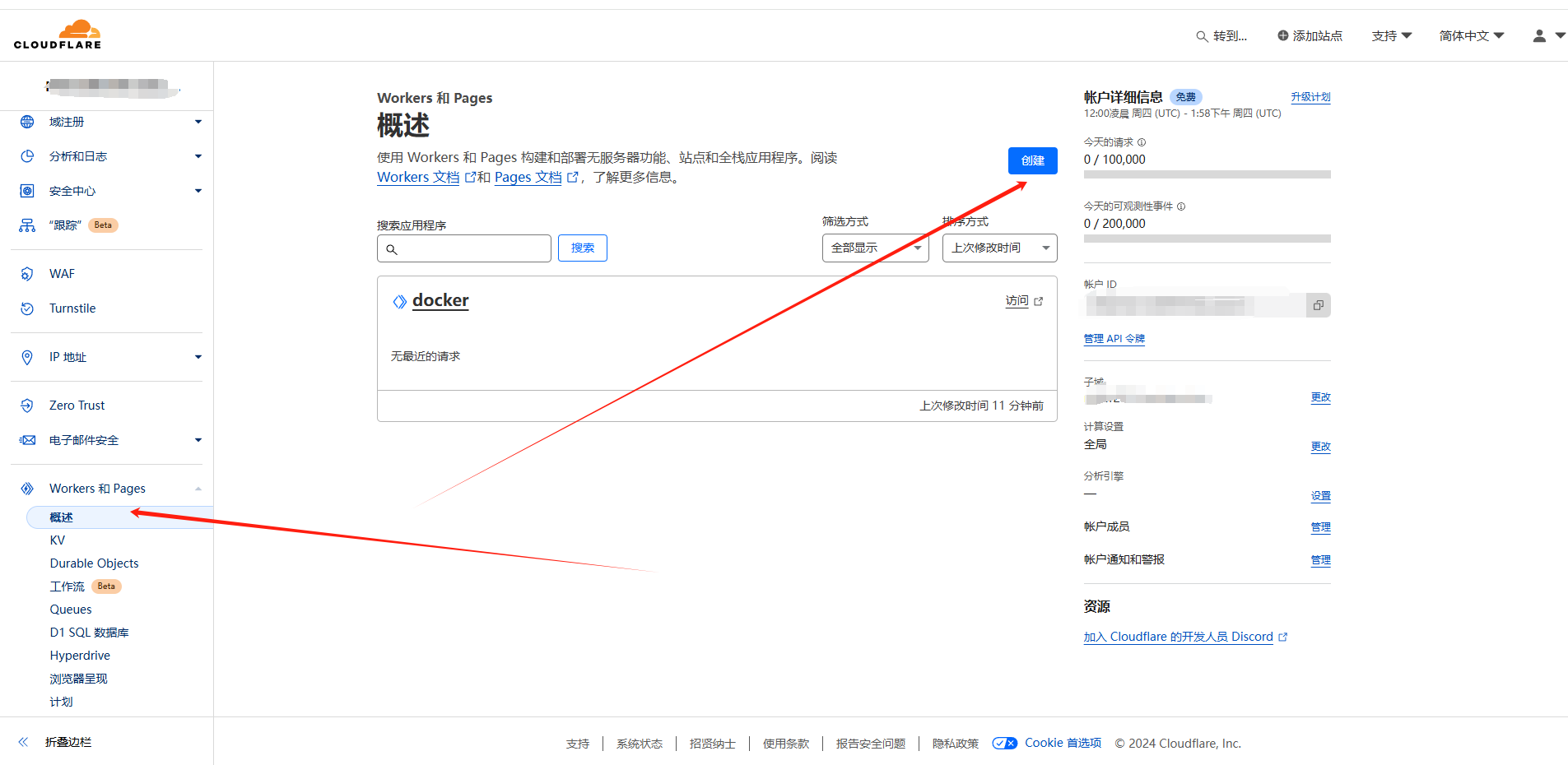Open the 上次修改时间 sort dropdown
This screenshot has width=1568, height=765.
point(1000,248)
